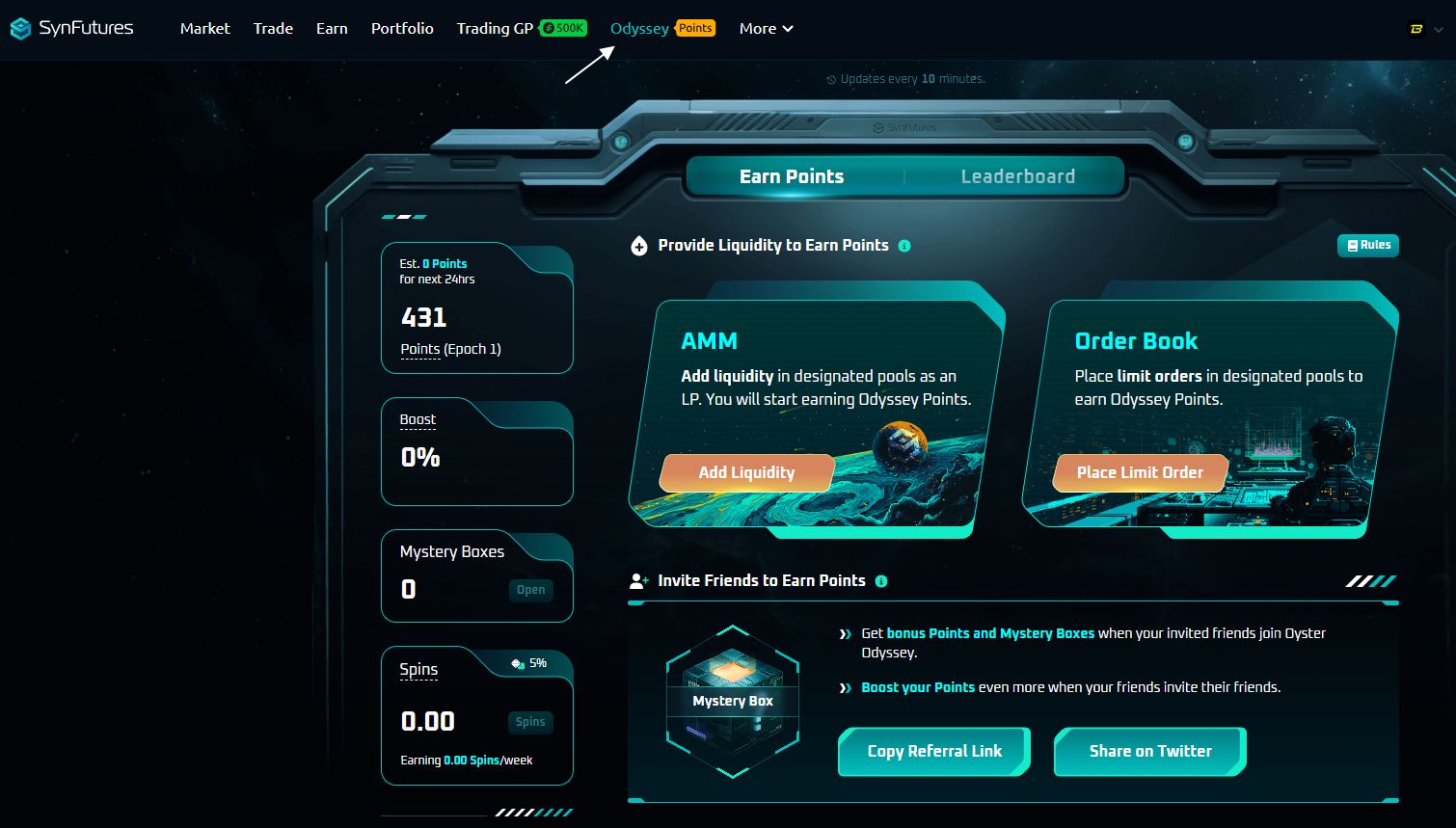
Task: Click the Place Limit Order button
Action: (1140, 472)
